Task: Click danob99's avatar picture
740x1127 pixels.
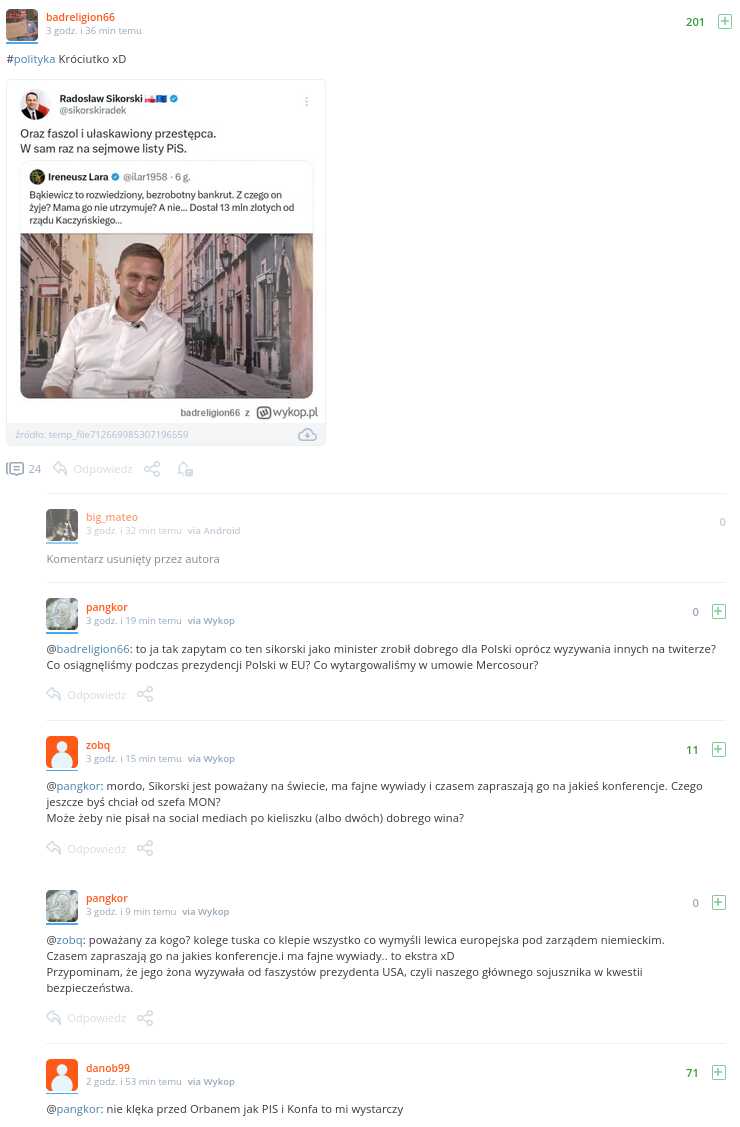Action: (x=62, y=1075)
